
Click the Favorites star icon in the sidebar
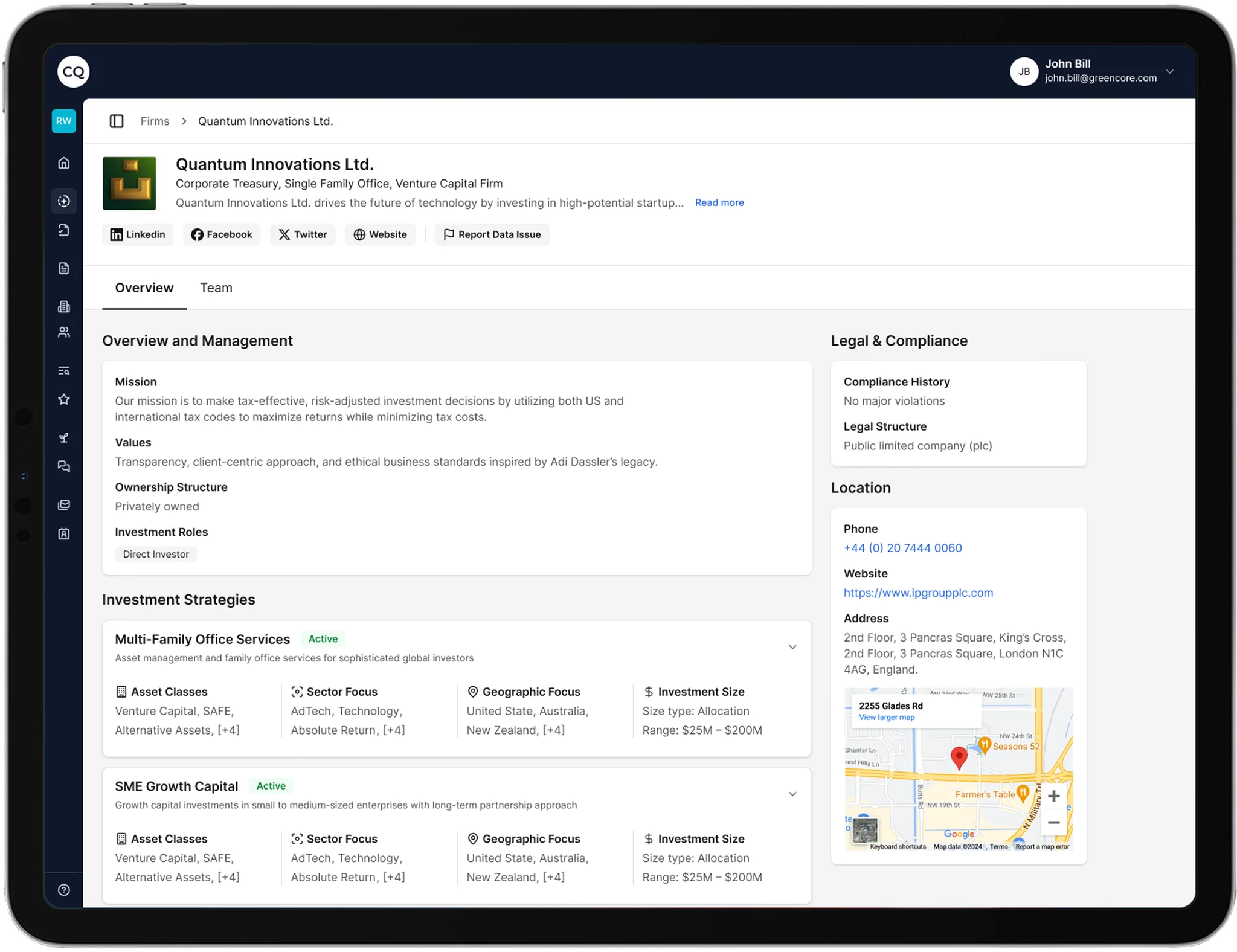click(64, 399)
